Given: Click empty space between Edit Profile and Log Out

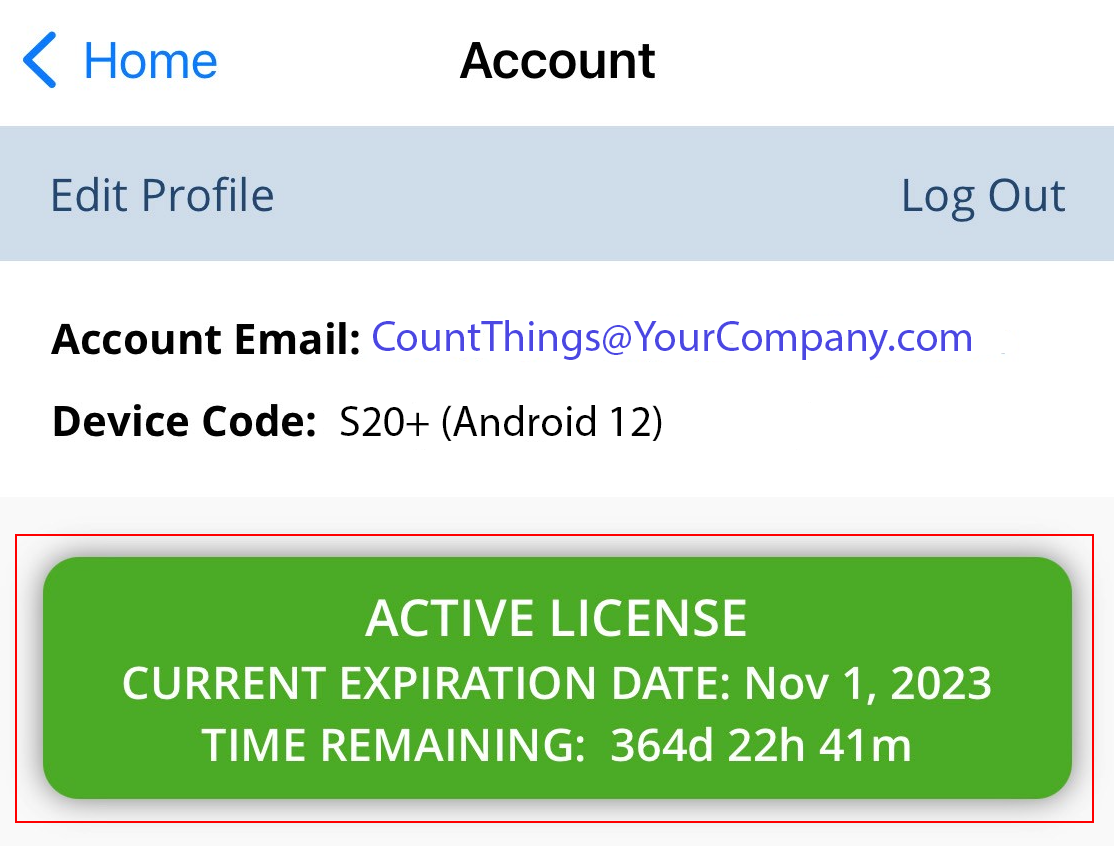Looking at the screenshot, I should (590, 195).
